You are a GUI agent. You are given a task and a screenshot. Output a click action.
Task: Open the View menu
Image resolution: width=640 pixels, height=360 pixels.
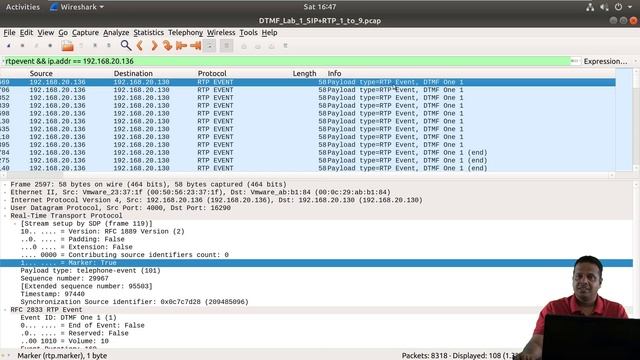(x=45, y=33)
